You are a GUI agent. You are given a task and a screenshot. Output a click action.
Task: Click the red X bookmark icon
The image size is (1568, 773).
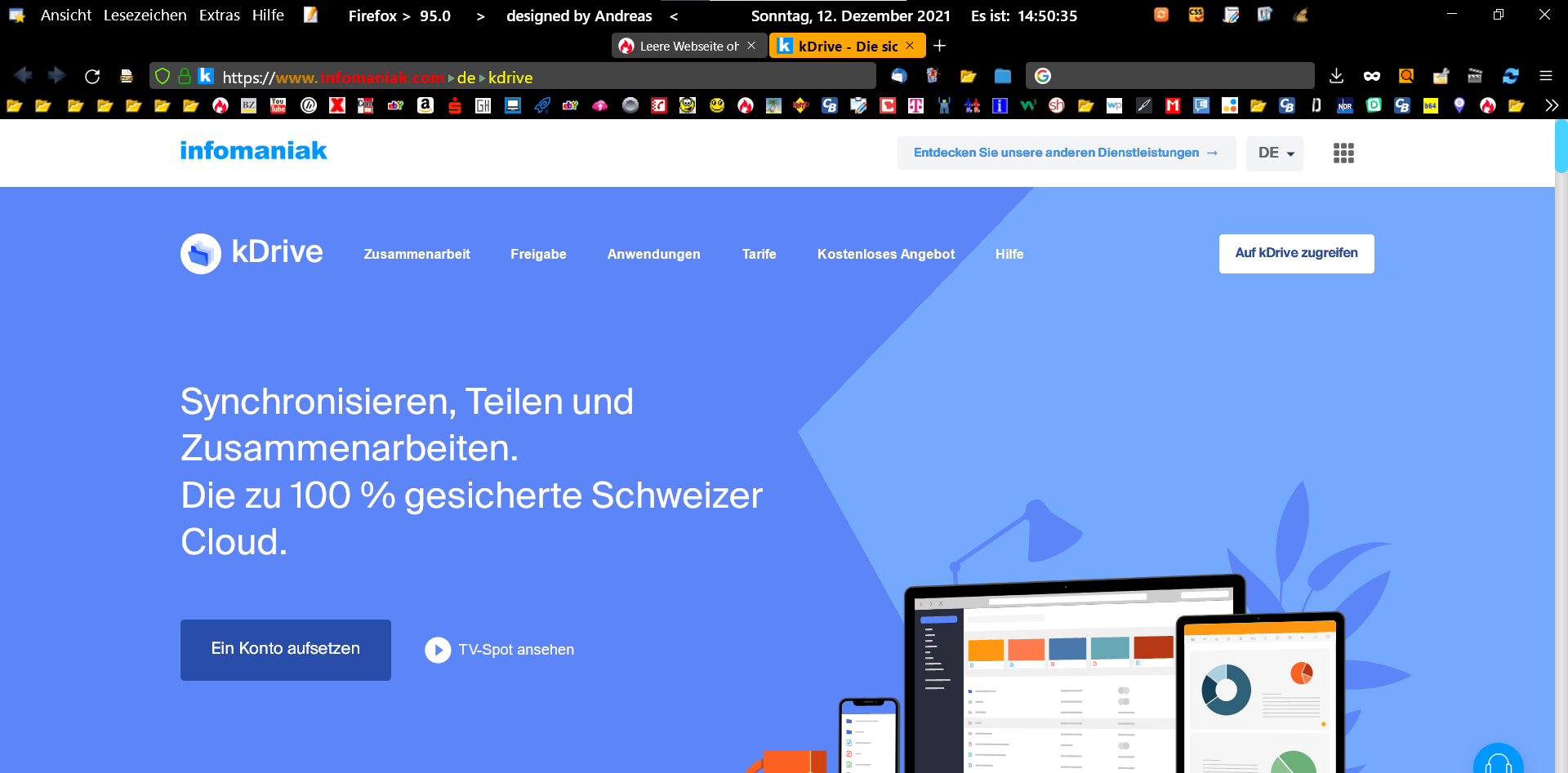pyautogui.click(x=337, y=105)
